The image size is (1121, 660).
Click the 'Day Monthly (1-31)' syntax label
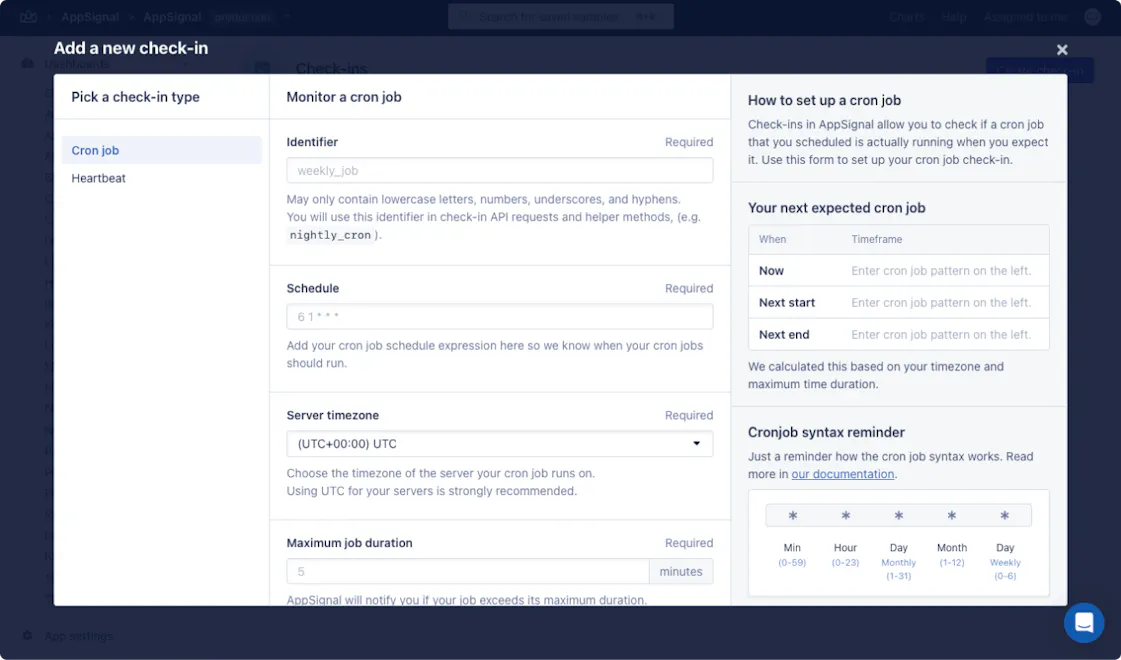[x=899, y=561]
